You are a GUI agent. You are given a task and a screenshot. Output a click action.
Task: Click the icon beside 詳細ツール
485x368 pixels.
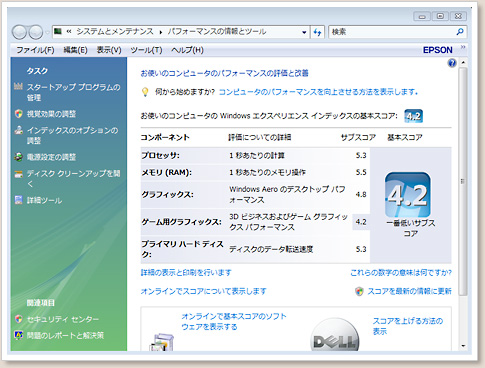coord(19,200)
